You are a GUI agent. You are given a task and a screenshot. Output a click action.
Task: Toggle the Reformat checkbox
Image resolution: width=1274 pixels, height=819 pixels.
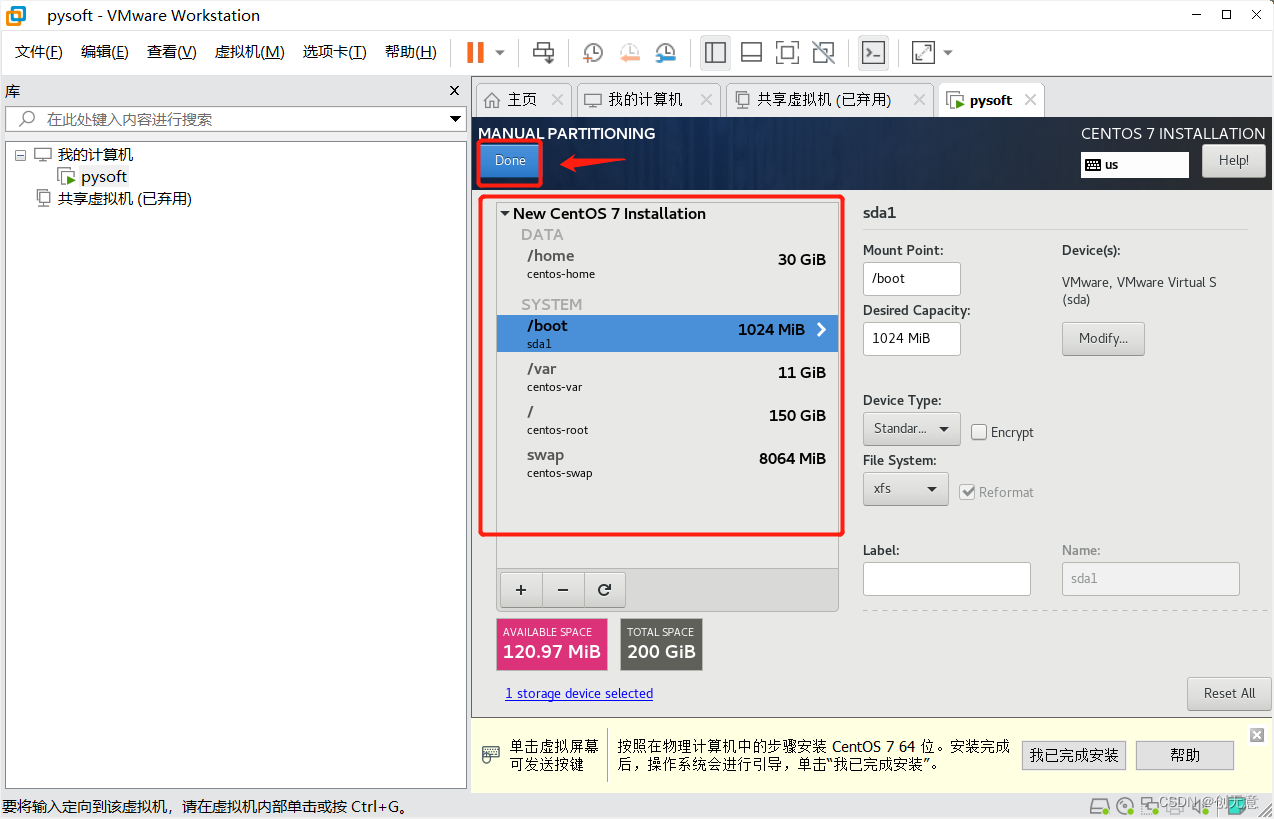click(x=967, y=492)
